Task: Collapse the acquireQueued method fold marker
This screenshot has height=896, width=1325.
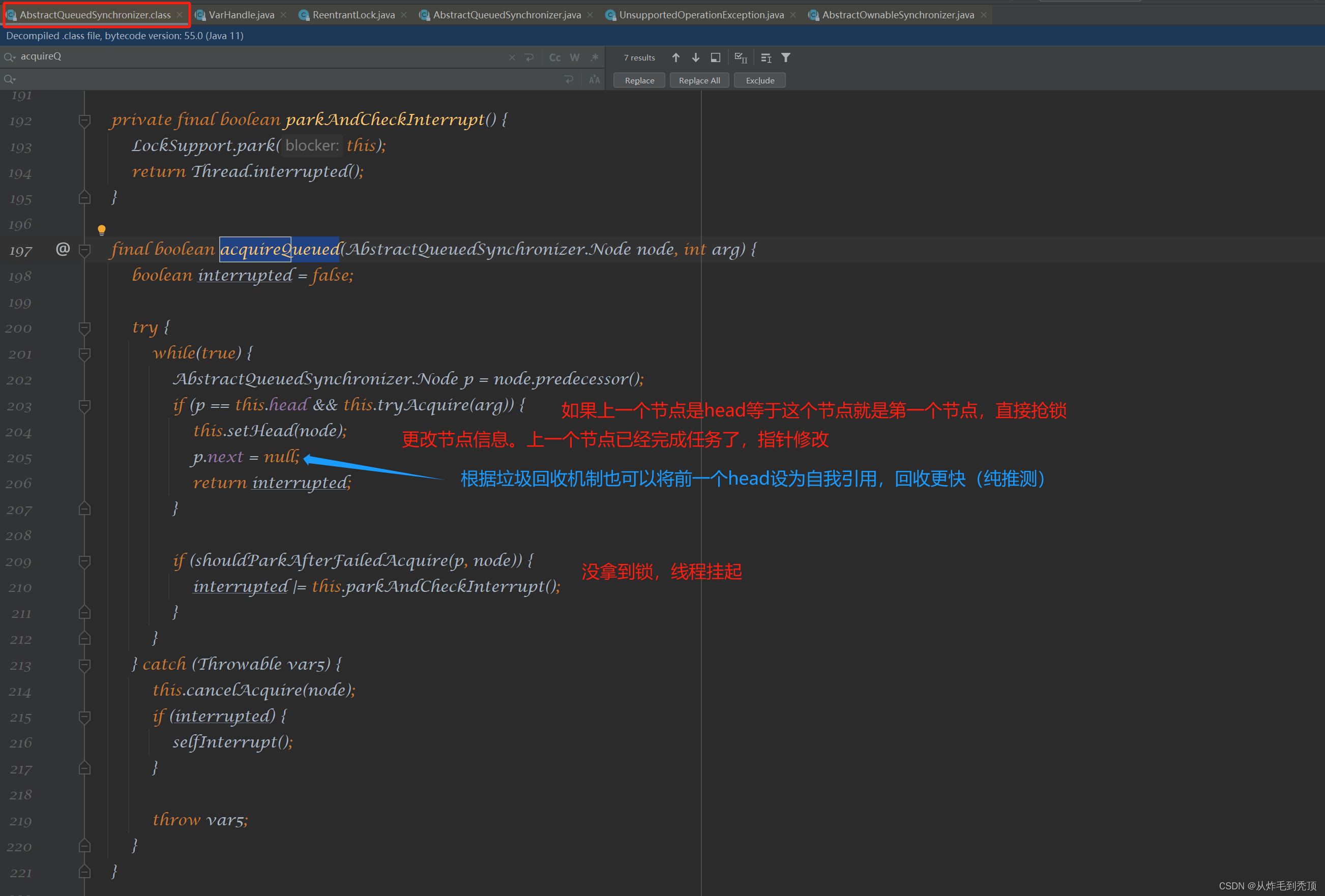Action: 84,250
